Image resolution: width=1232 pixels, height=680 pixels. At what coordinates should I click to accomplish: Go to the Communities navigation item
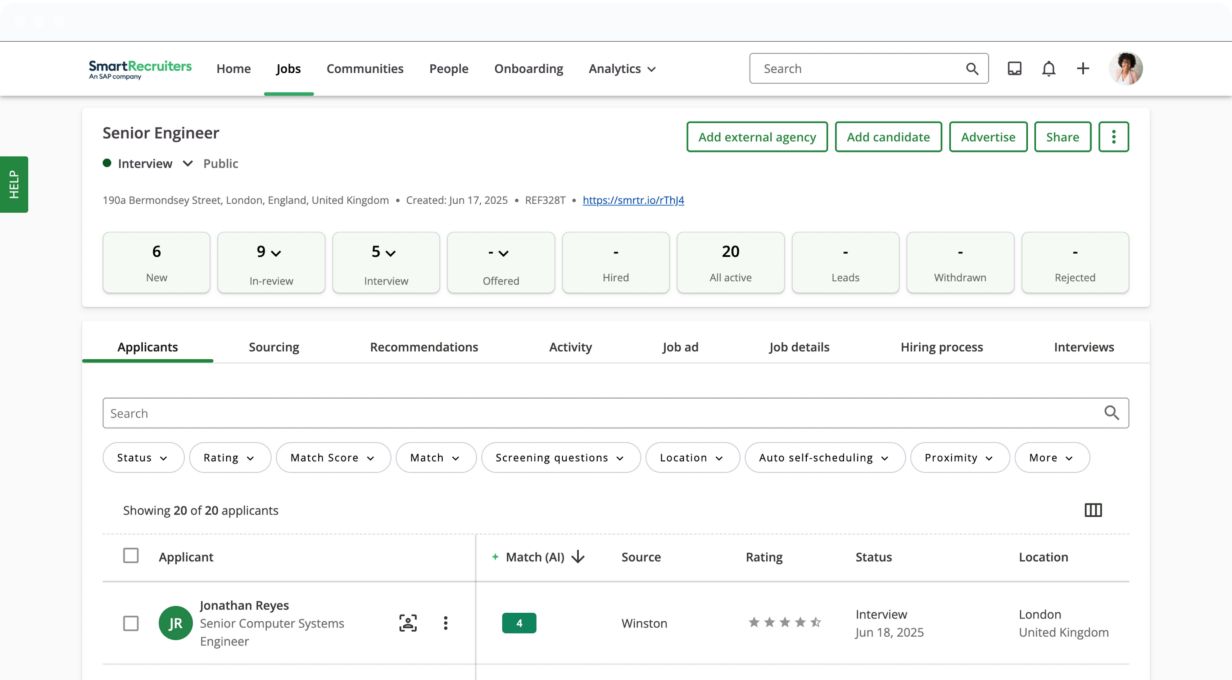point(365,69)
